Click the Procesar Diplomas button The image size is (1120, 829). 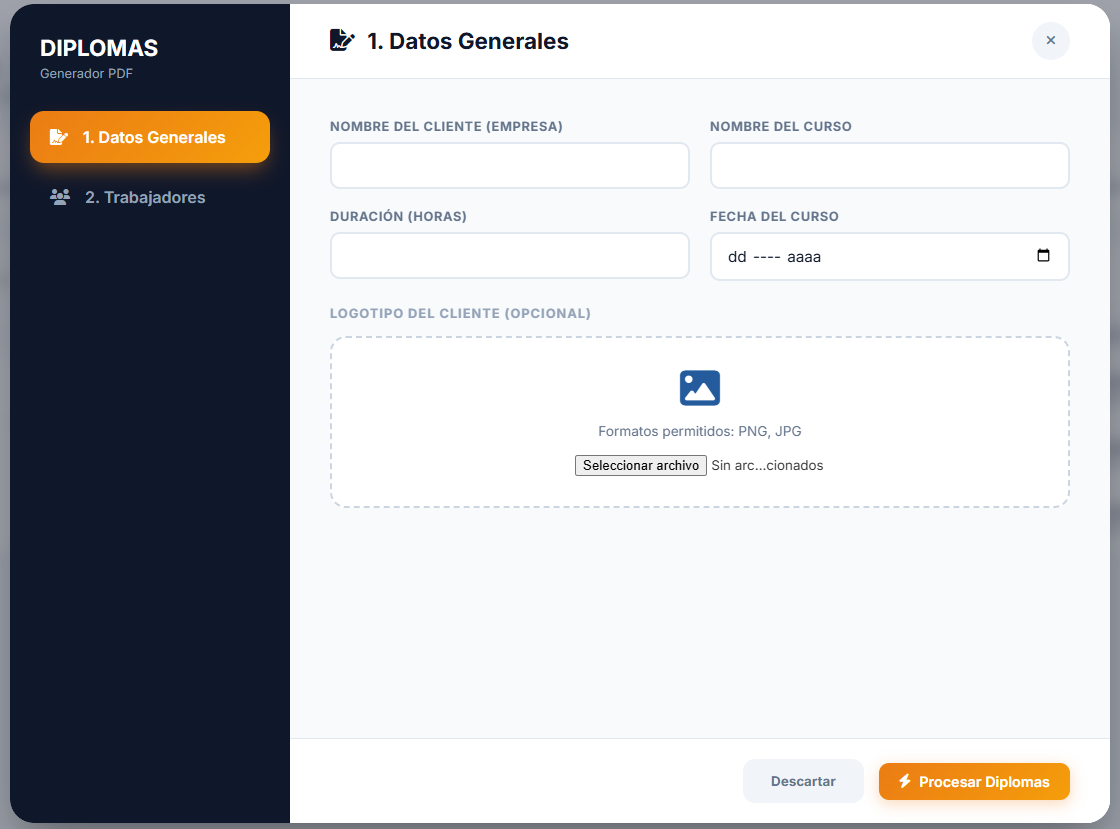point(974,781)
